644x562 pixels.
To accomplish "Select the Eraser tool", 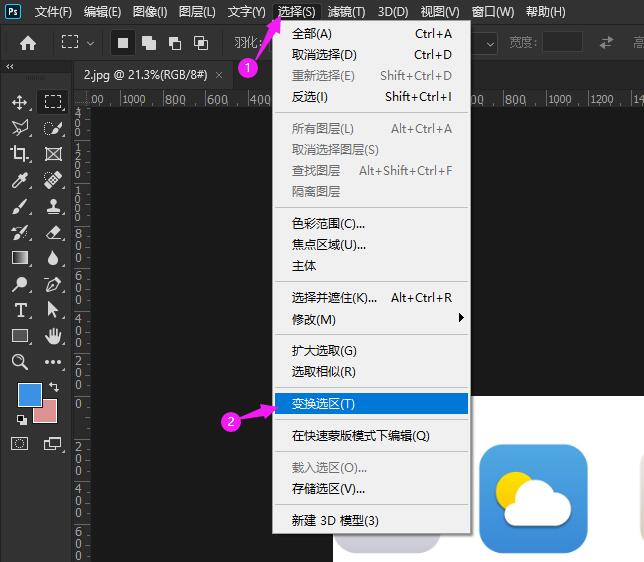I will tap(53, 233).
